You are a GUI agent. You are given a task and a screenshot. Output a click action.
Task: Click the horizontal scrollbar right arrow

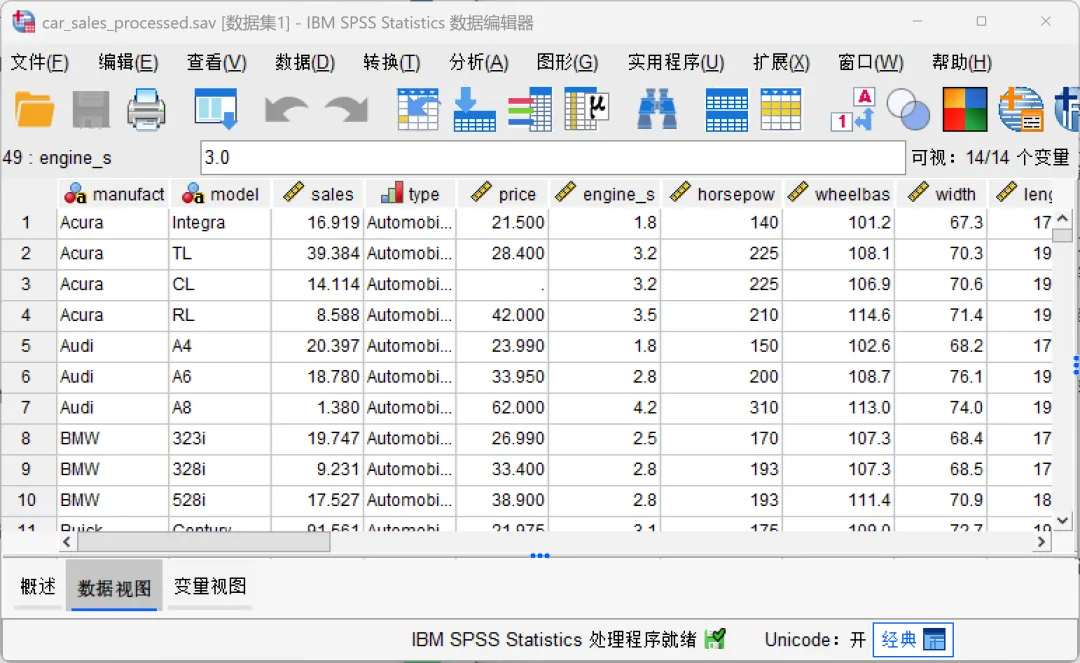click(1041, 542)
